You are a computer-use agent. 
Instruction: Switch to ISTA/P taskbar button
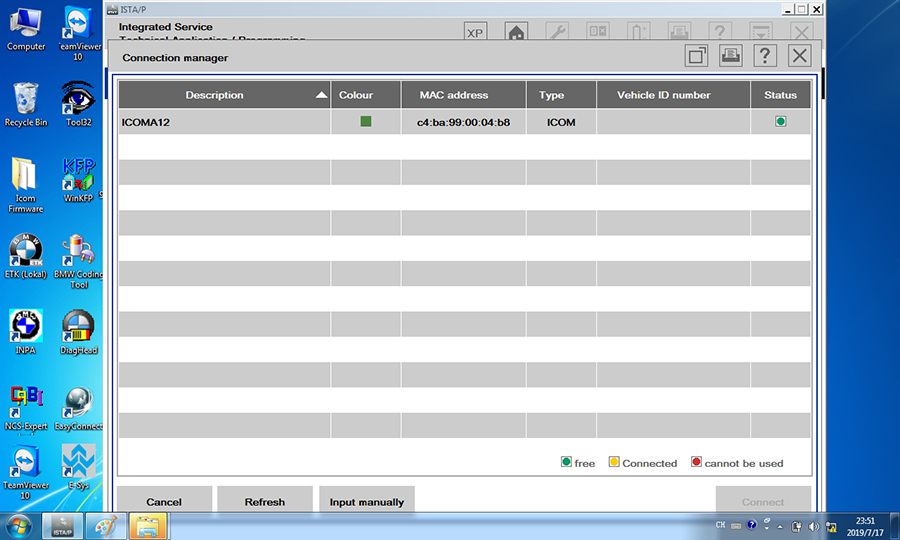coord(63,526)
